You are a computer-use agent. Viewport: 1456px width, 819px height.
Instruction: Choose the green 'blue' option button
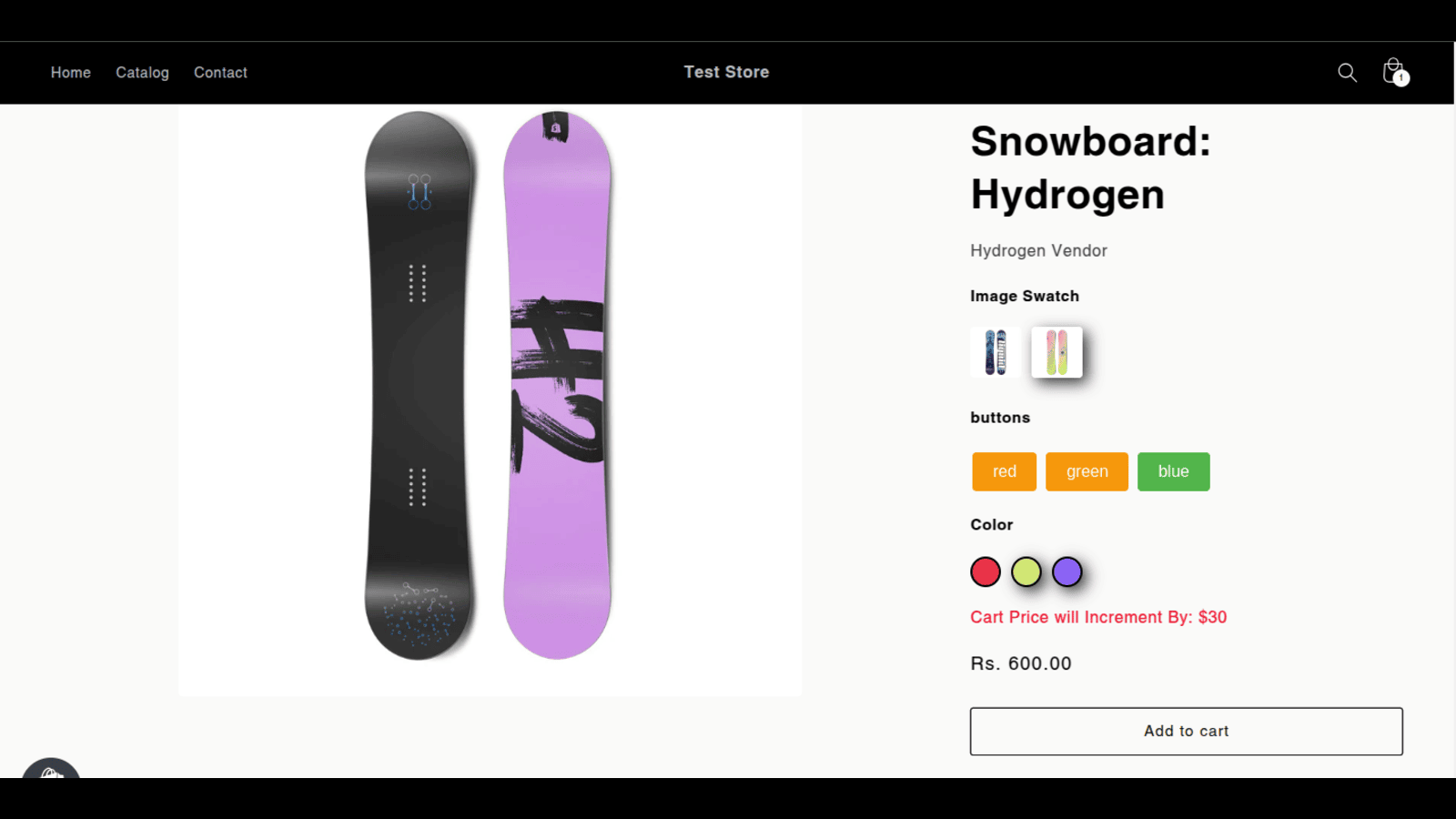1173,471
